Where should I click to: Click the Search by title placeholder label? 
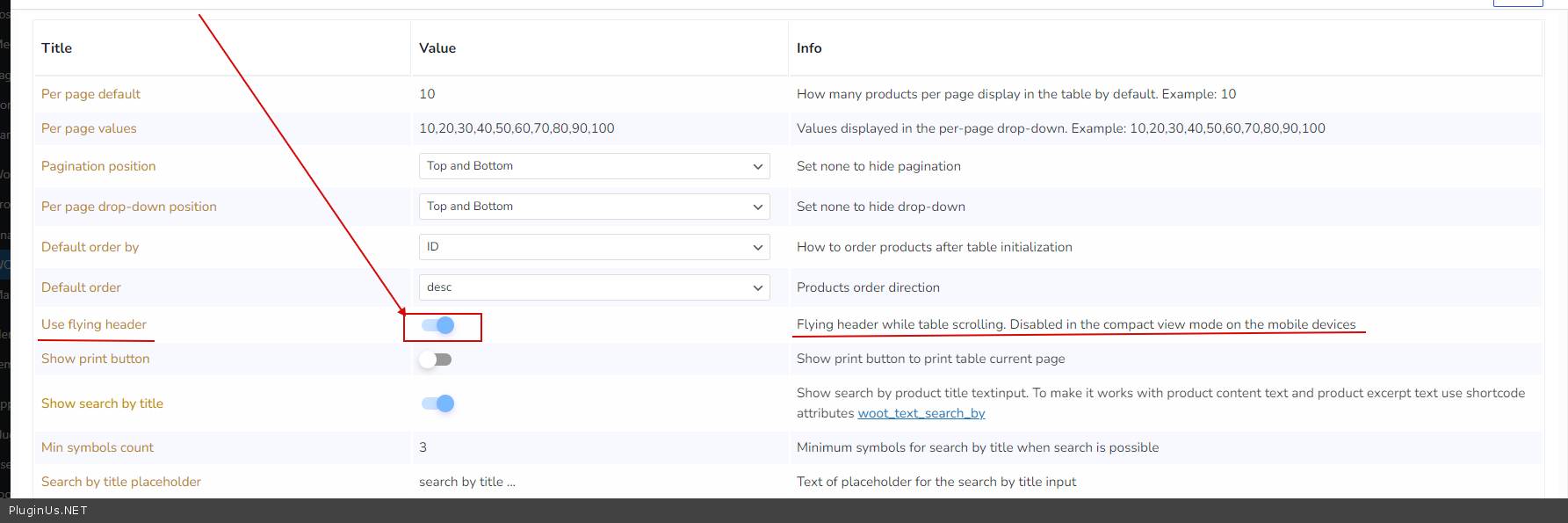pos(121,482)
